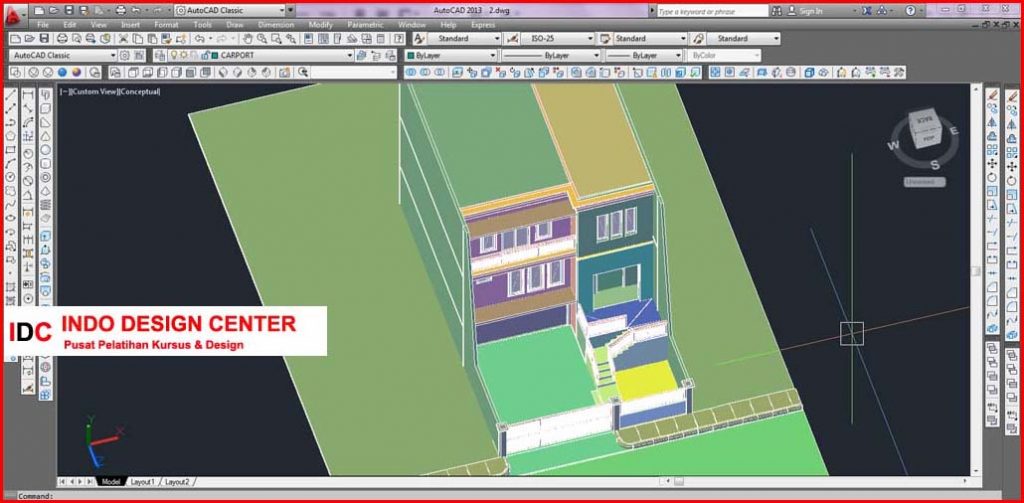The height and width of the screenshot is (503, 1024).
Task: Select Linear dimension tool
Action: click(x=28, y=95)
